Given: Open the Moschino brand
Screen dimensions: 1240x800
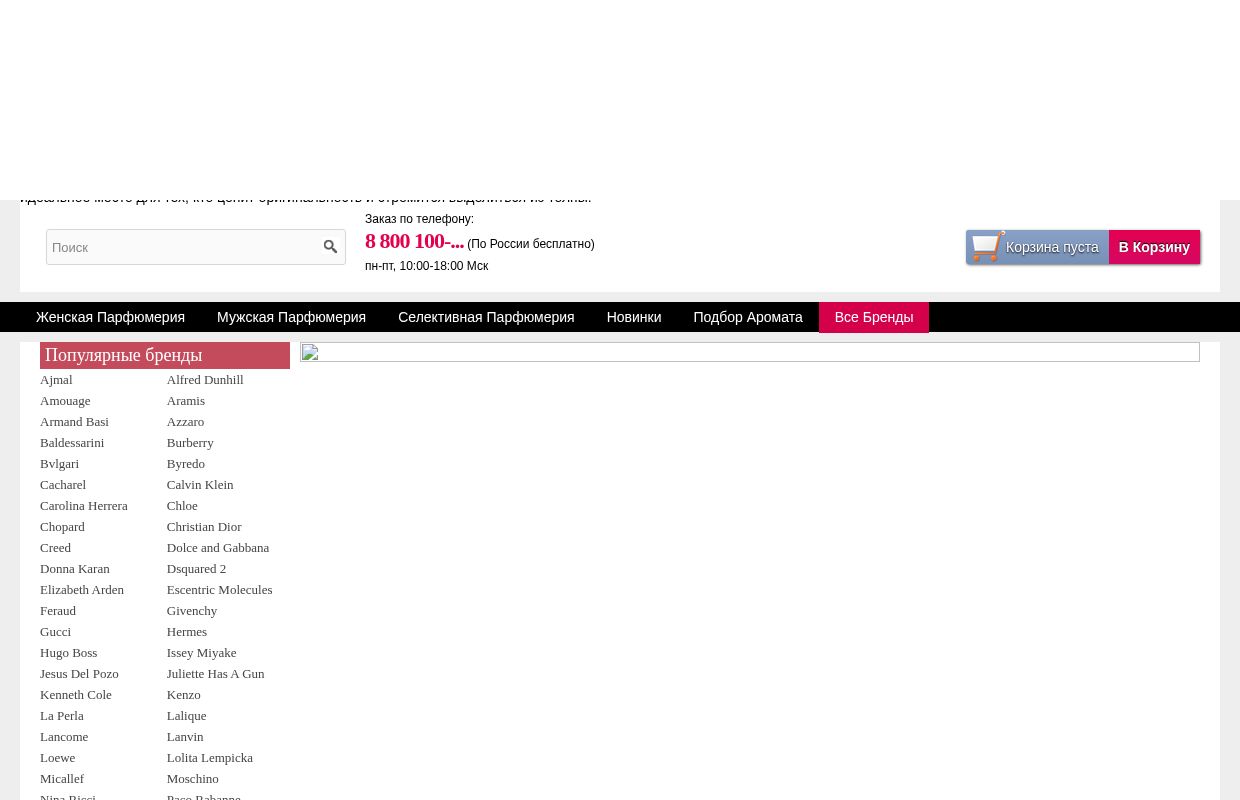Looking at the screenshot, I should point(192,779).
